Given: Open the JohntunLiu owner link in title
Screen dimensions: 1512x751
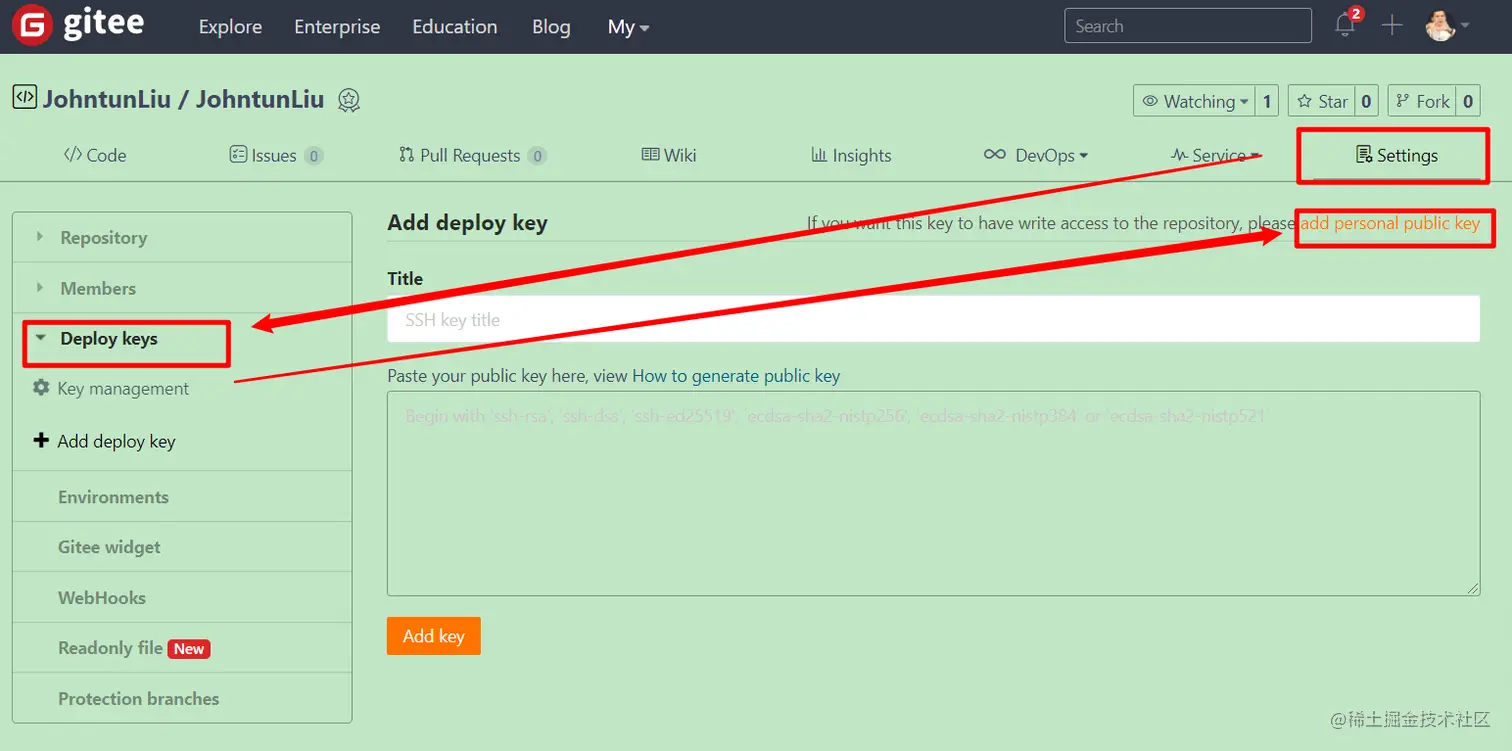Looking at the screenshot, I should click(x=106, y=99).
